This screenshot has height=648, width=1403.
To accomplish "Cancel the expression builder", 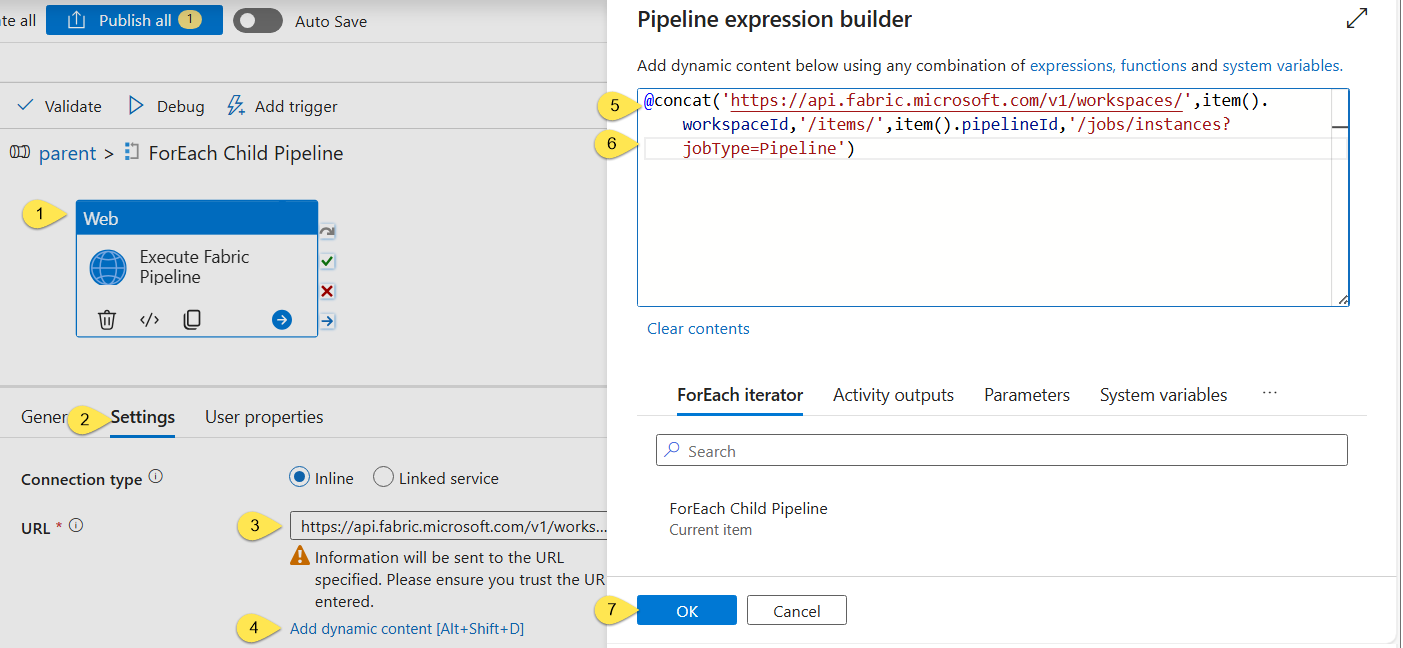I will tap(797, 610).
